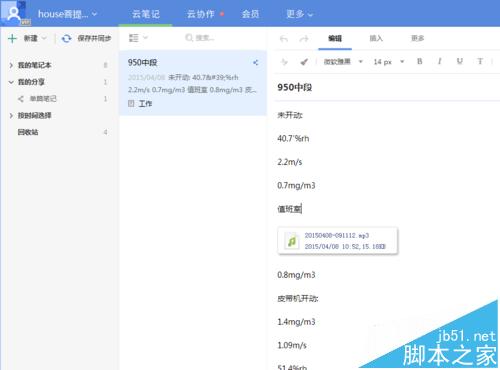Screen dimensions: 500x370
Task: Open the list view dropdown arrow
Action: (145, 38)
